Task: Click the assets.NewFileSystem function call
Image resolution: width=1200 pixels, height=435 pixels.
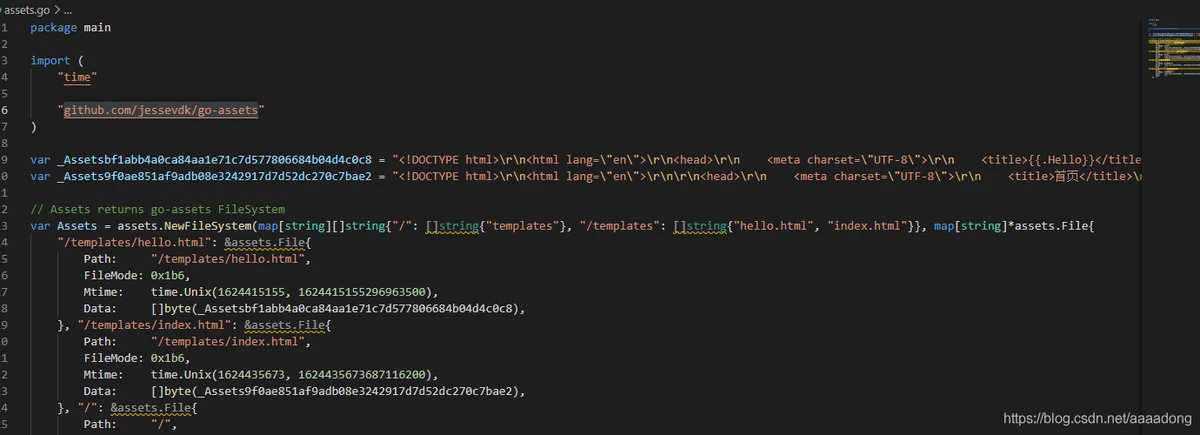Action: pos(182,227)
